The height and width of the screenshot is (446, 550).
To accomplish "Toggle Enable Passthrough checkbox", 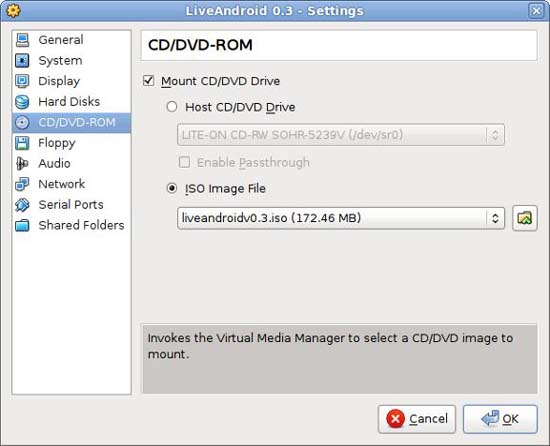I will (x=185, y=162).
